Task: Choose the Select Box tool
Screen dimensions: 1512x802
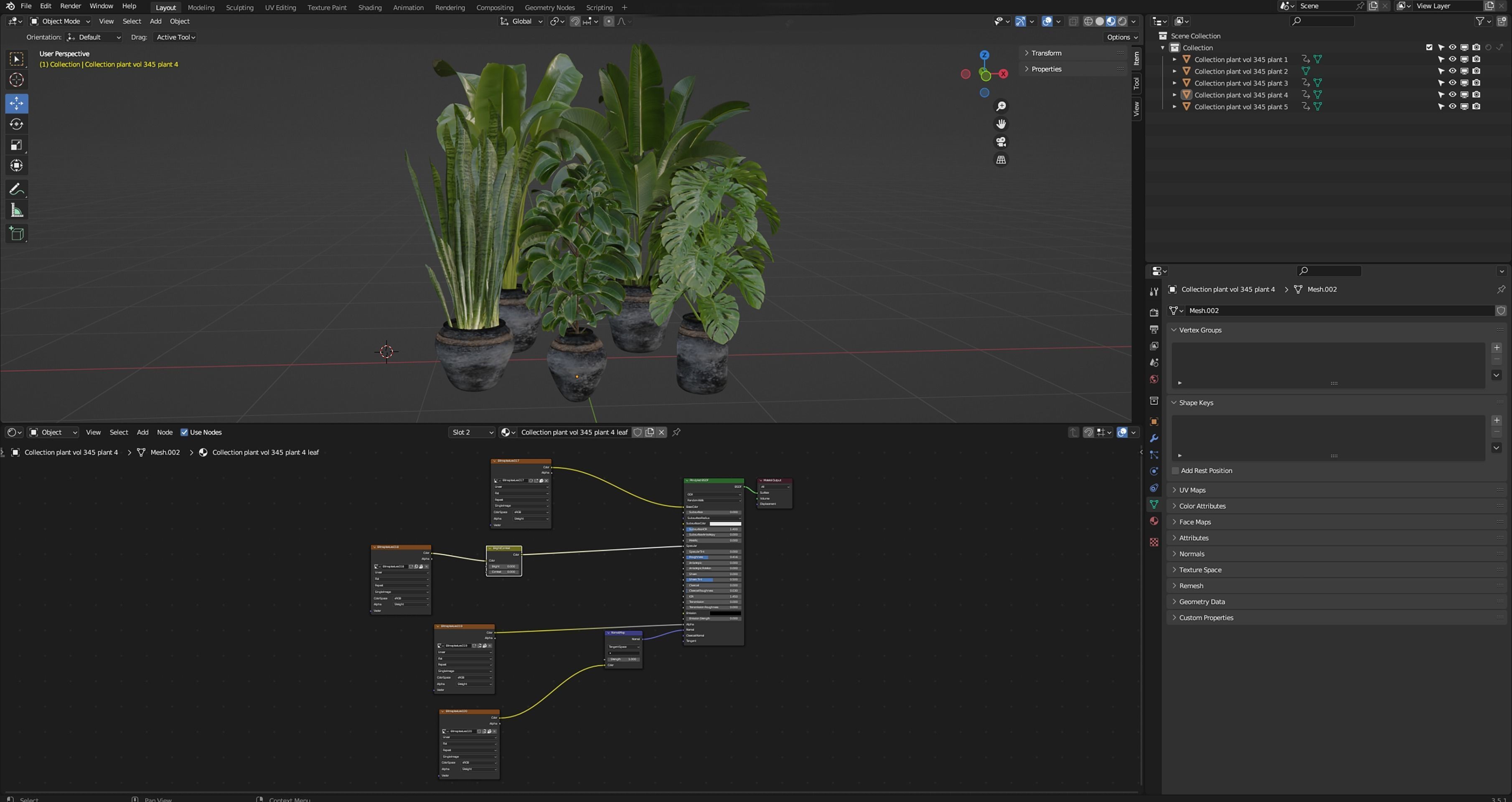Action: point(16,58)
